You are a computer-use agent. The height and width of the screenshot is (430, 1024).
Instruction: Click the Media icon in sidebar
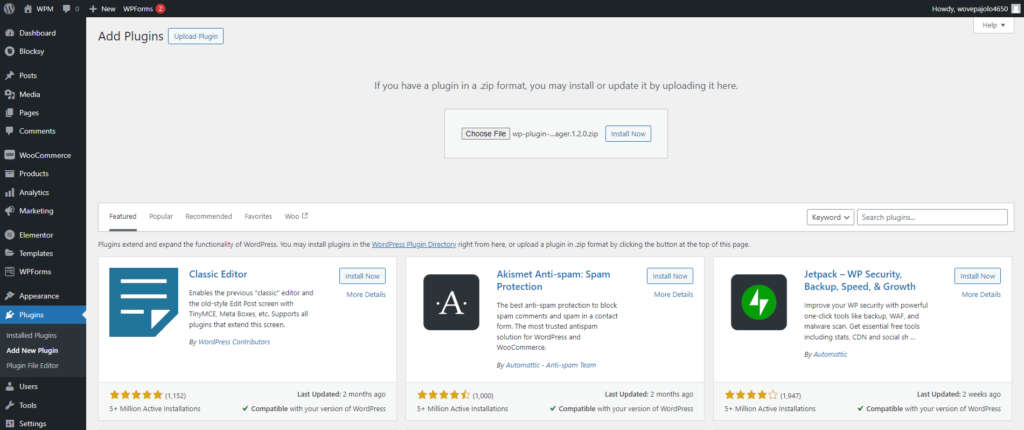coord(9,94)
